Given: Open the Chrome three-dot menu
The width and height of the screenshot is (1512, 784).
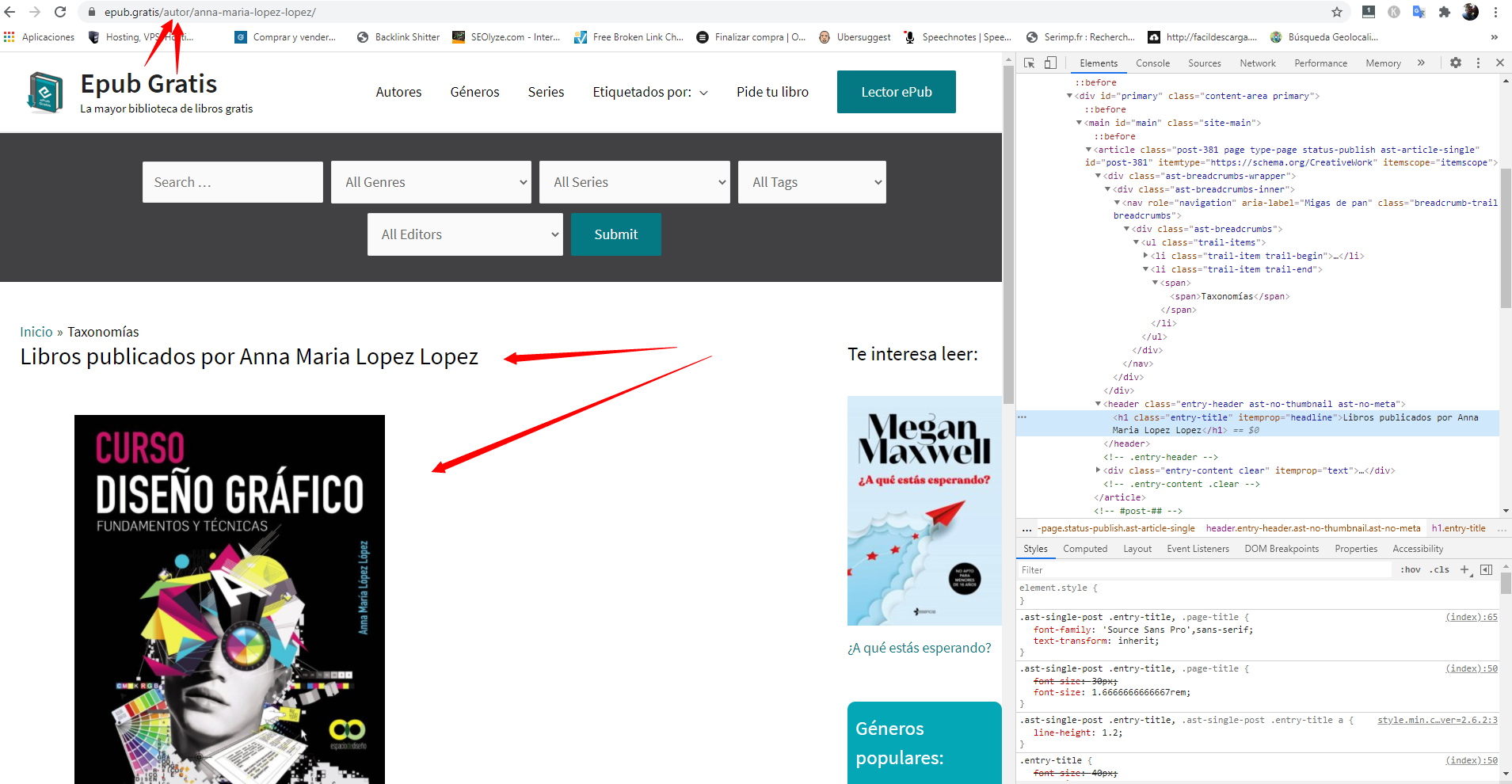Looking at the screenshot, I should pos(1496,12).
